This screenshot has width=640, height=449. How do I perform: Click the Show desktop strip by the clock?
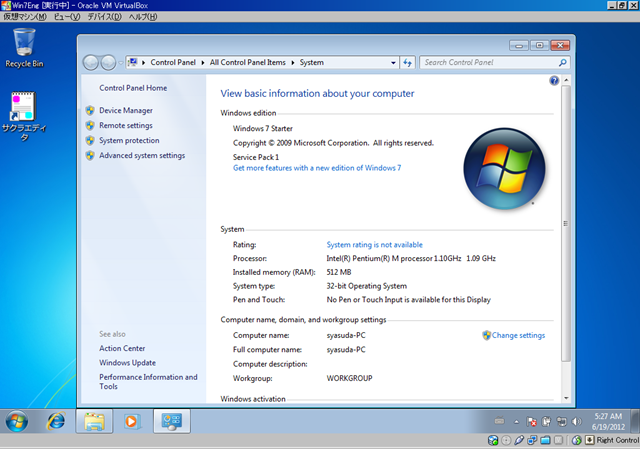tap(635, 421)
